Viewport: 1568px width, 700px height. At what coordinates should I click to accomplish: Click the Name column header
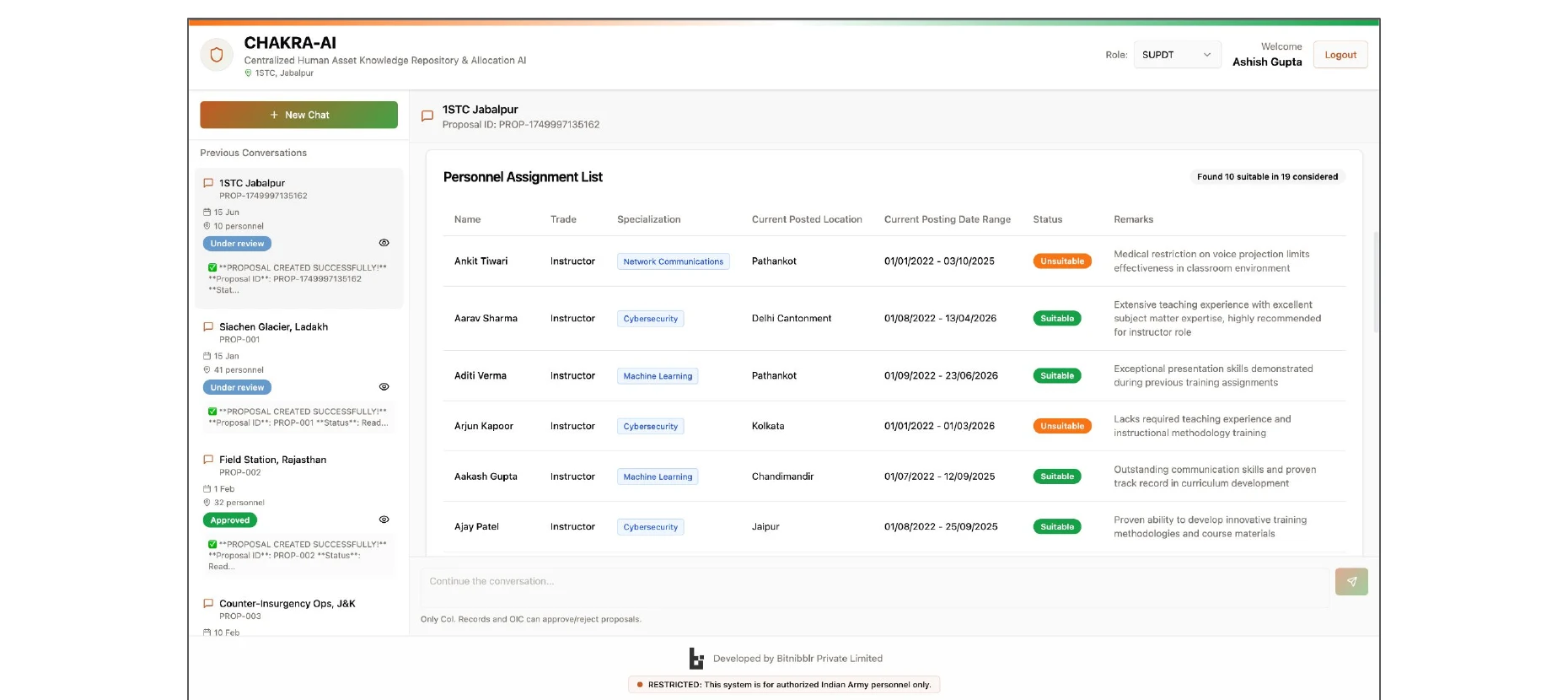coord(467,219)
